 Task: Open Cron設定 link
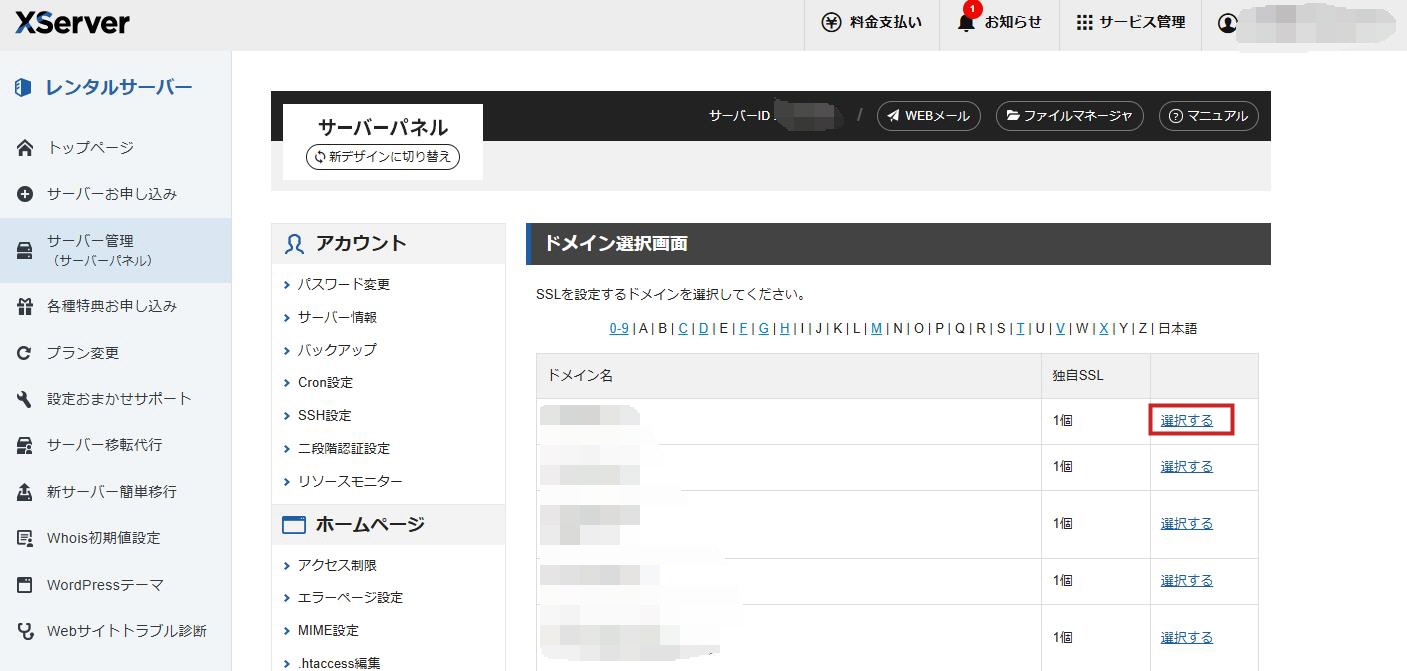[x=325, y=383]
